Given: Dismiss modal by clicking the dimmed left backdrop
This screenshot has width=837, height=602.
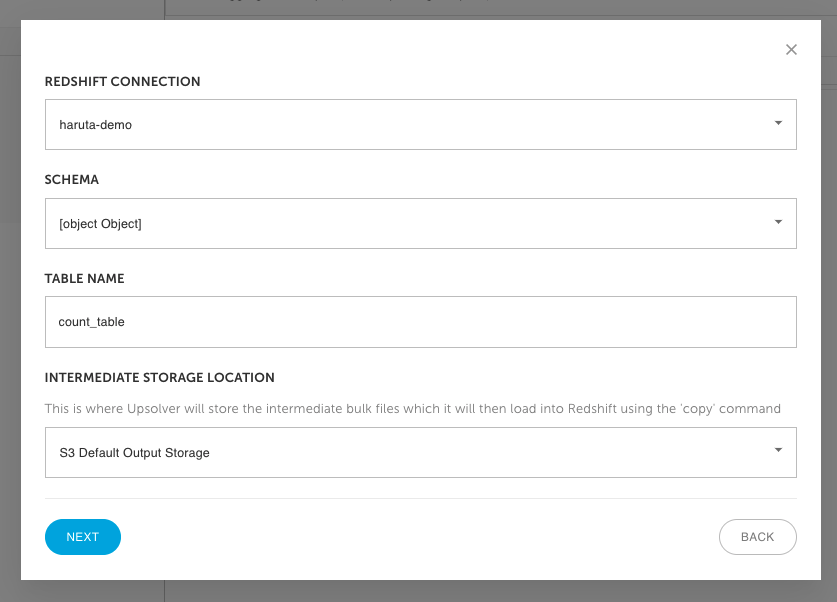Looking at the screenshot, I should click(10, 299).
